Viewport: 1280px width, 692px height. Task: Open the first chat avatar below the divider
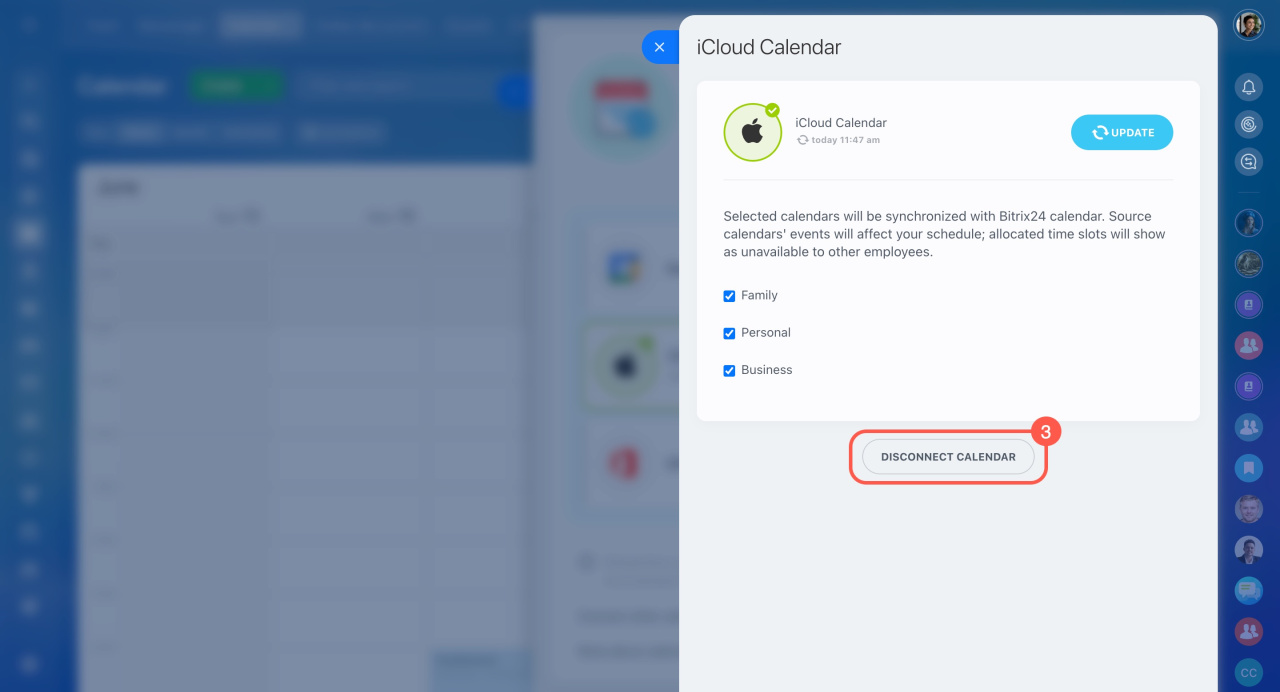tap(1248, 222)
